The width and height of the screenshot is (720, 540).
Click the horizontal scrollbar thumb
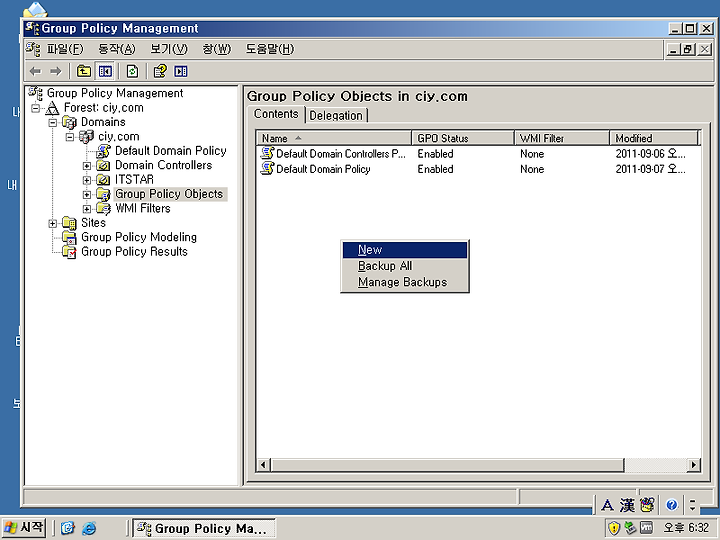[x=447, y=465]
